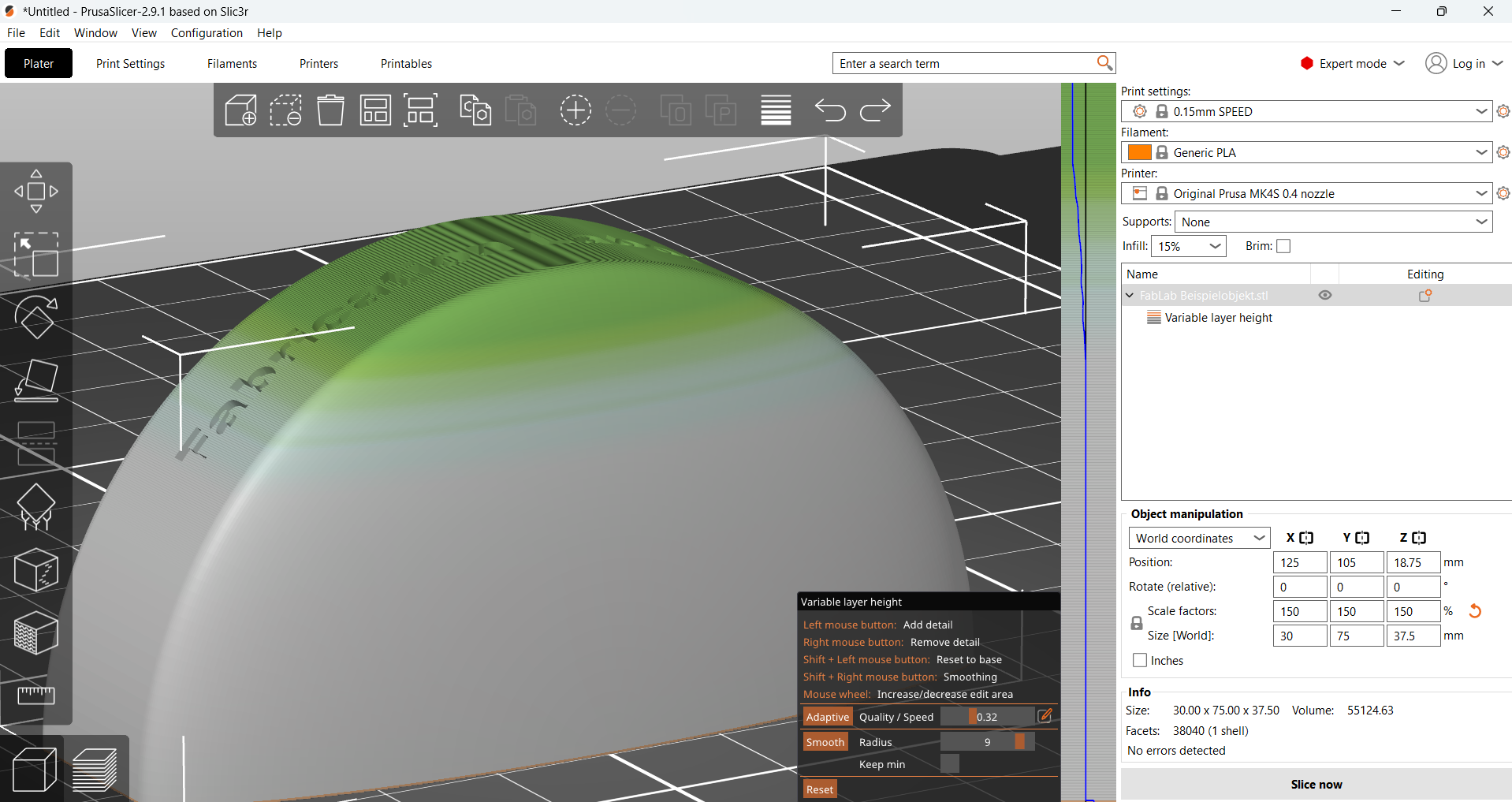The width and height of the screenshot is (1512, 802).
Task: Click the Undo arrow icon
Action: 830,110
